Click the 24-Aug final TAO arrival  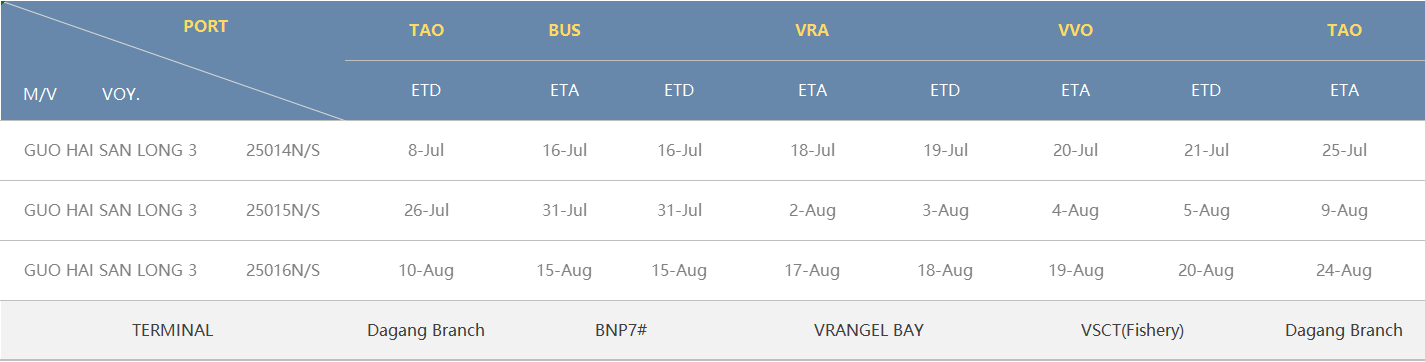(1344, 270)
